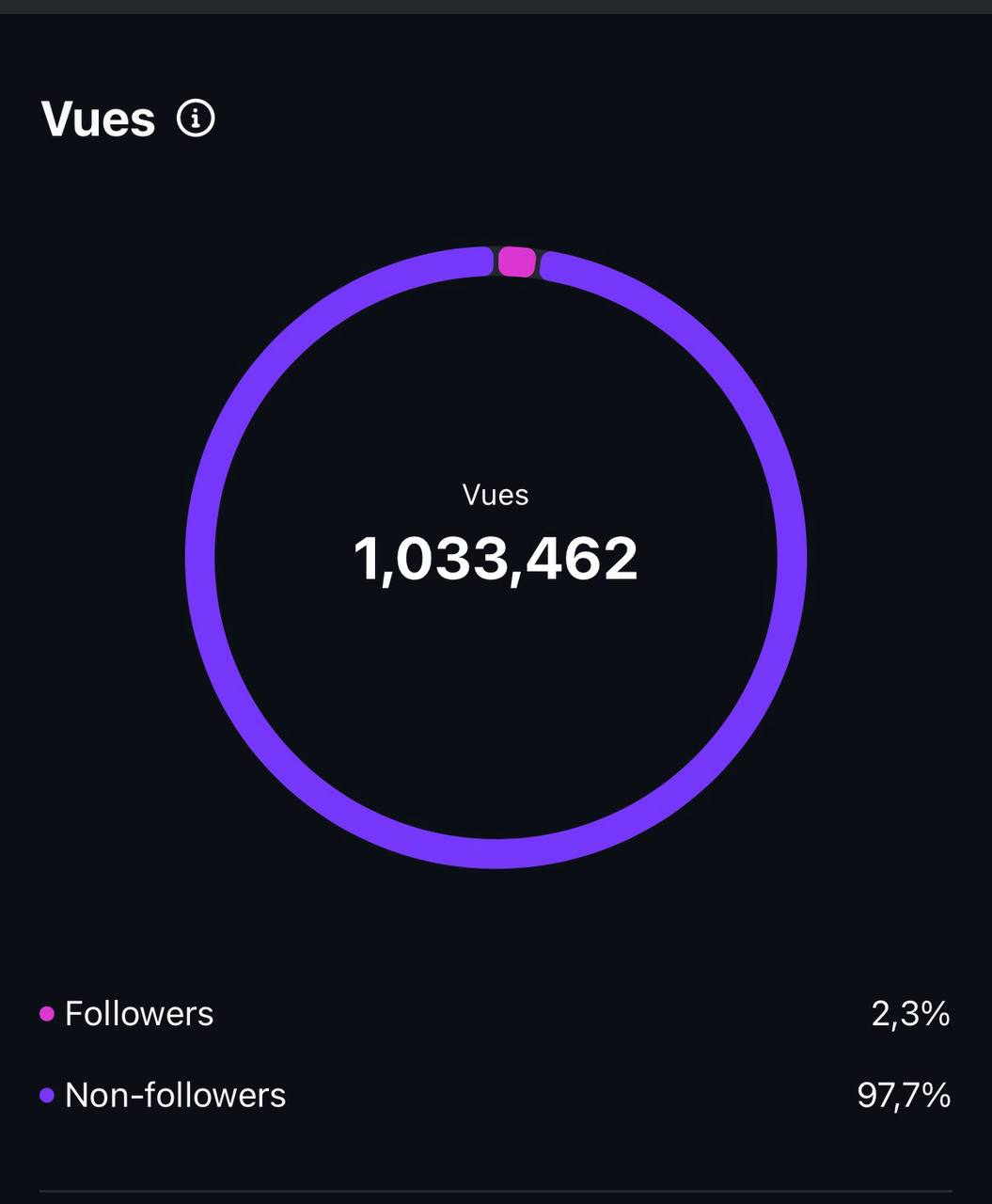Tap the purple ring end right of pink segment
Viewport: 992px width, 1204px height.
(x=552, y=266)
